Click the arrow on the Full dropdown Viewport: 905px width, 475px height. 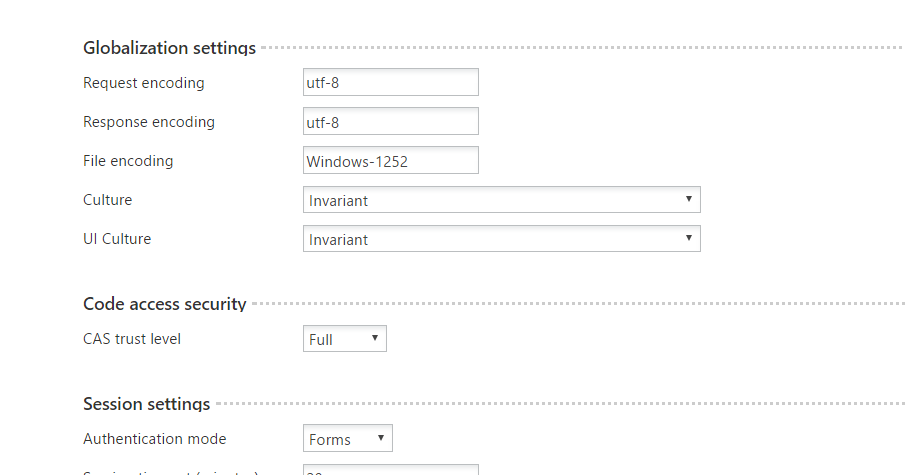(375, 339)
